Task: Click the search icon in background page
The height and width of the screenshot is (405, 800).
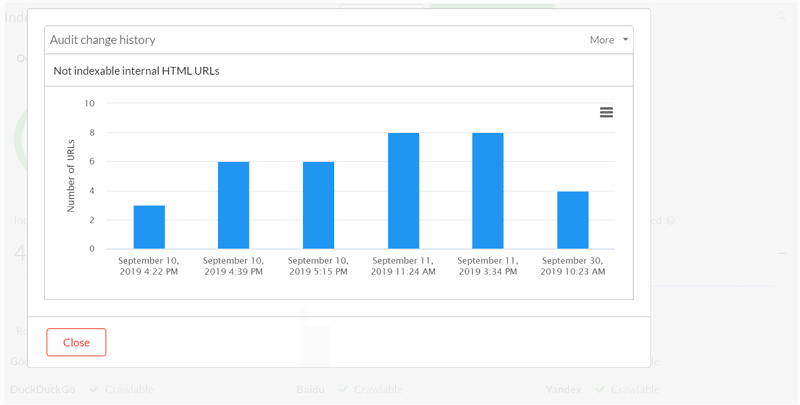Action: pos(781,16)
